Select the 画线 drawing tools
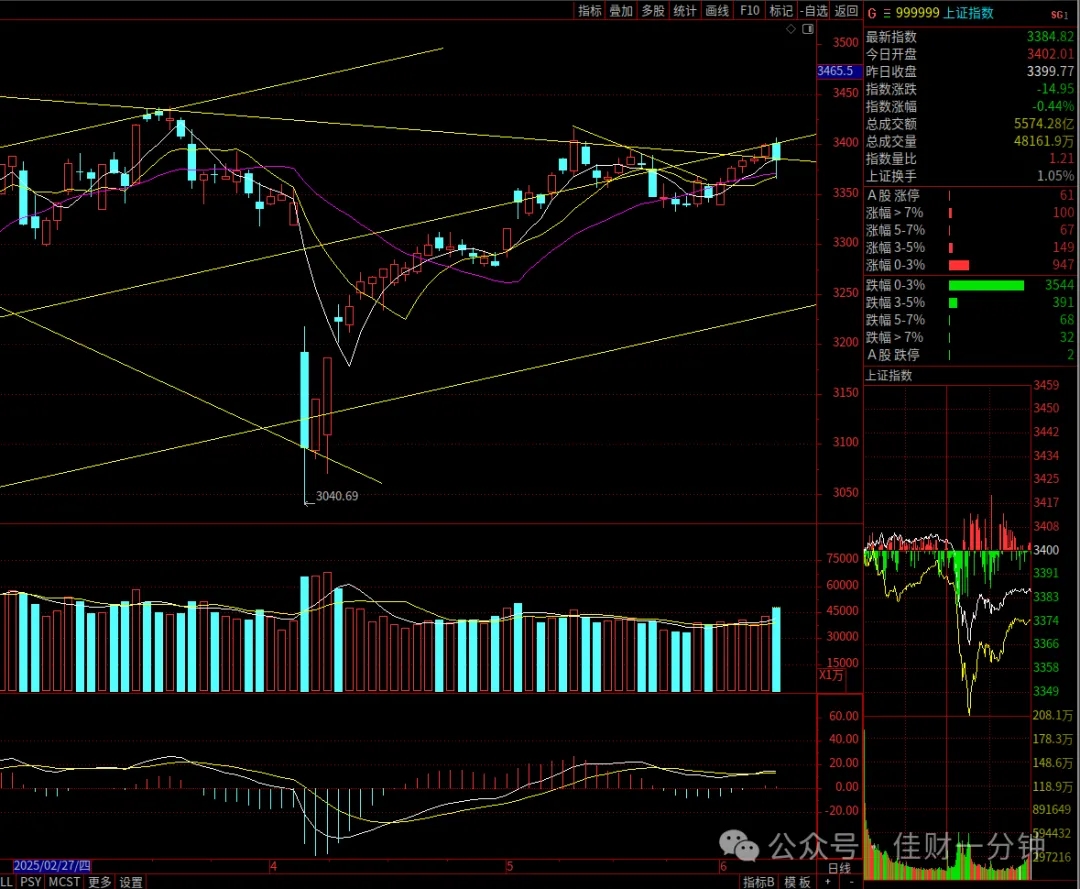1080x889 pixels. (717, 10)
